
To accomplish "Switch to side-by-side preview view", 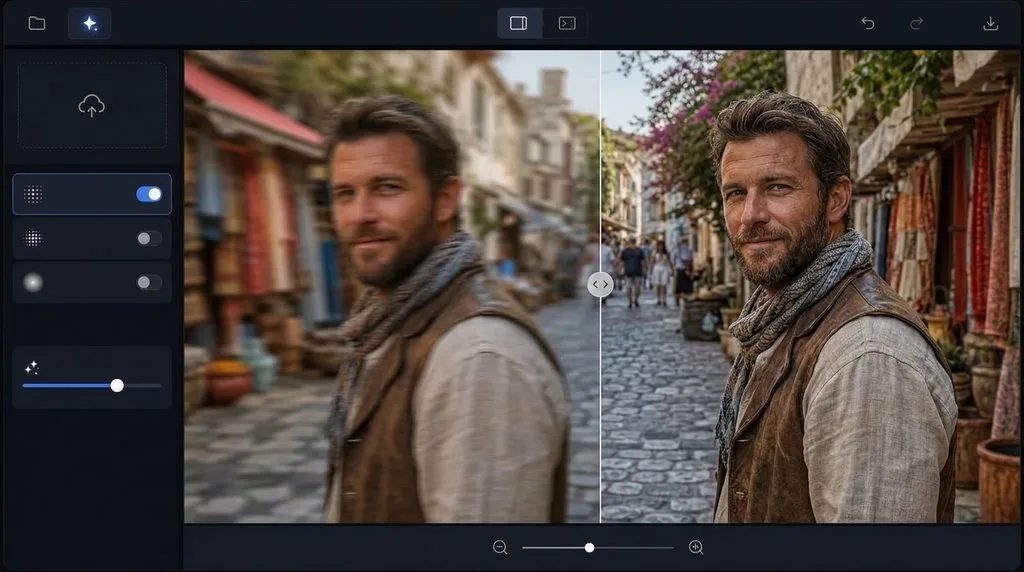I will [x=567, y=24].
